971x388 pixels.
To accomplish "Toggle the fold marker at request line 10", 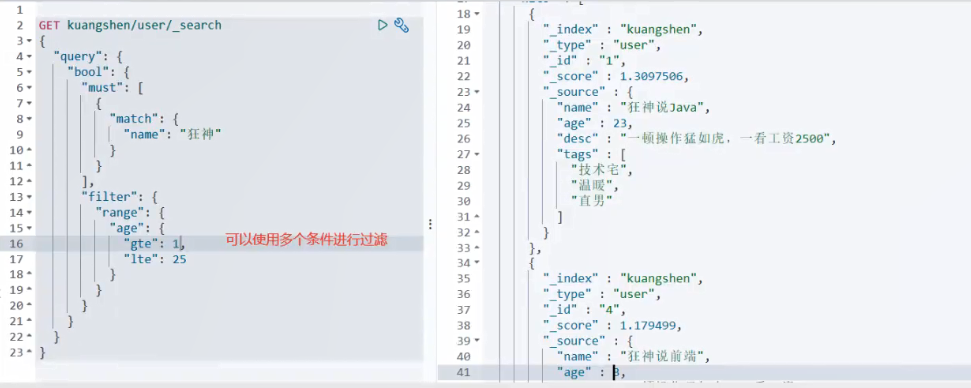I will tap(29, 150).
